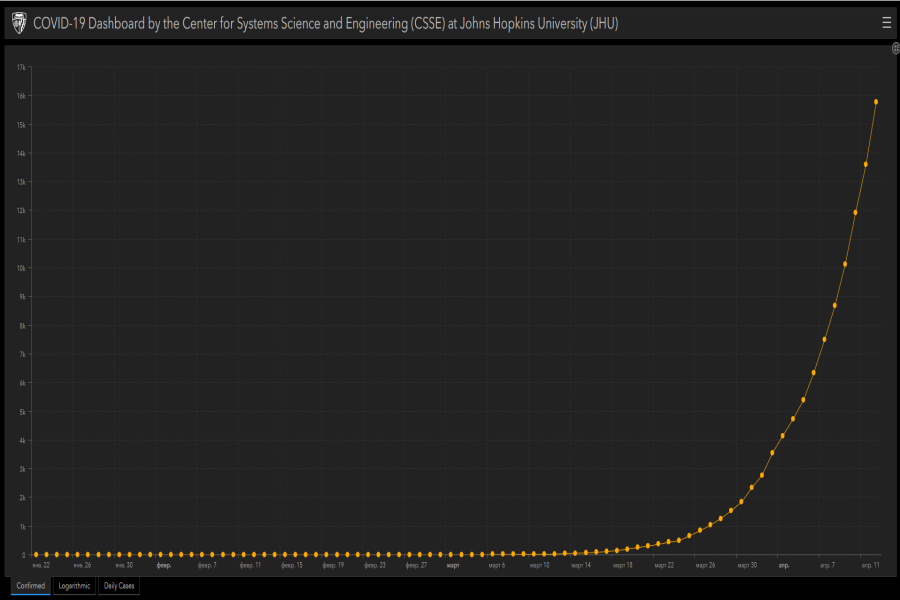Switch to the Logarithmic tab

[74, 585]
